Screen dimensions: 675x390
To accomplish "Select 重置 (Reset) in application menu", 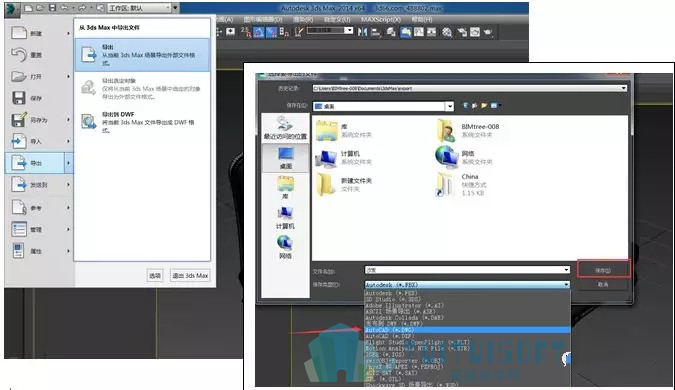I will 39,55.
